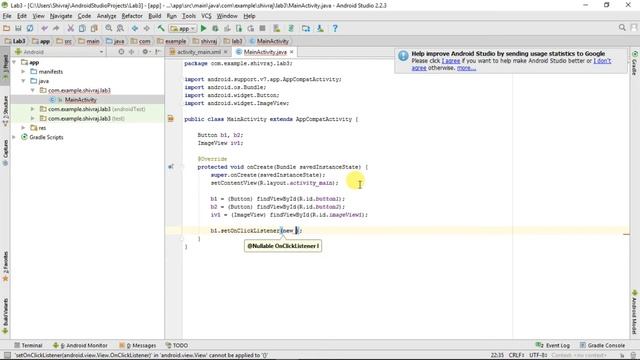The width and height of the screenshot is (640, 360).
Task: Toggle the Build Variants side panel
Action: pyautogui.click(x=5, y=317)
